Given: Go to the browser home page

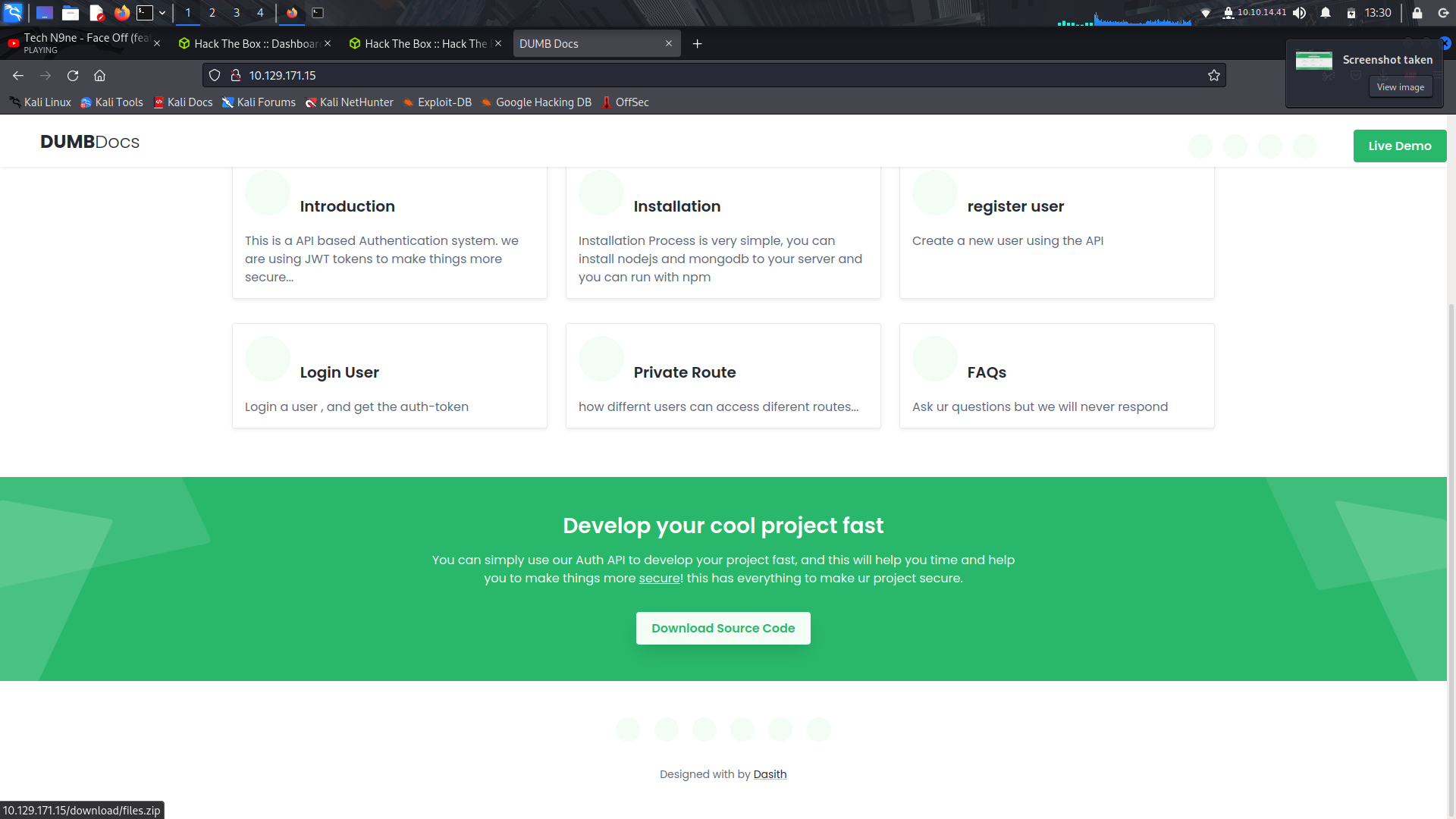Looking at the screenshot, I should [x=99, y=75].
